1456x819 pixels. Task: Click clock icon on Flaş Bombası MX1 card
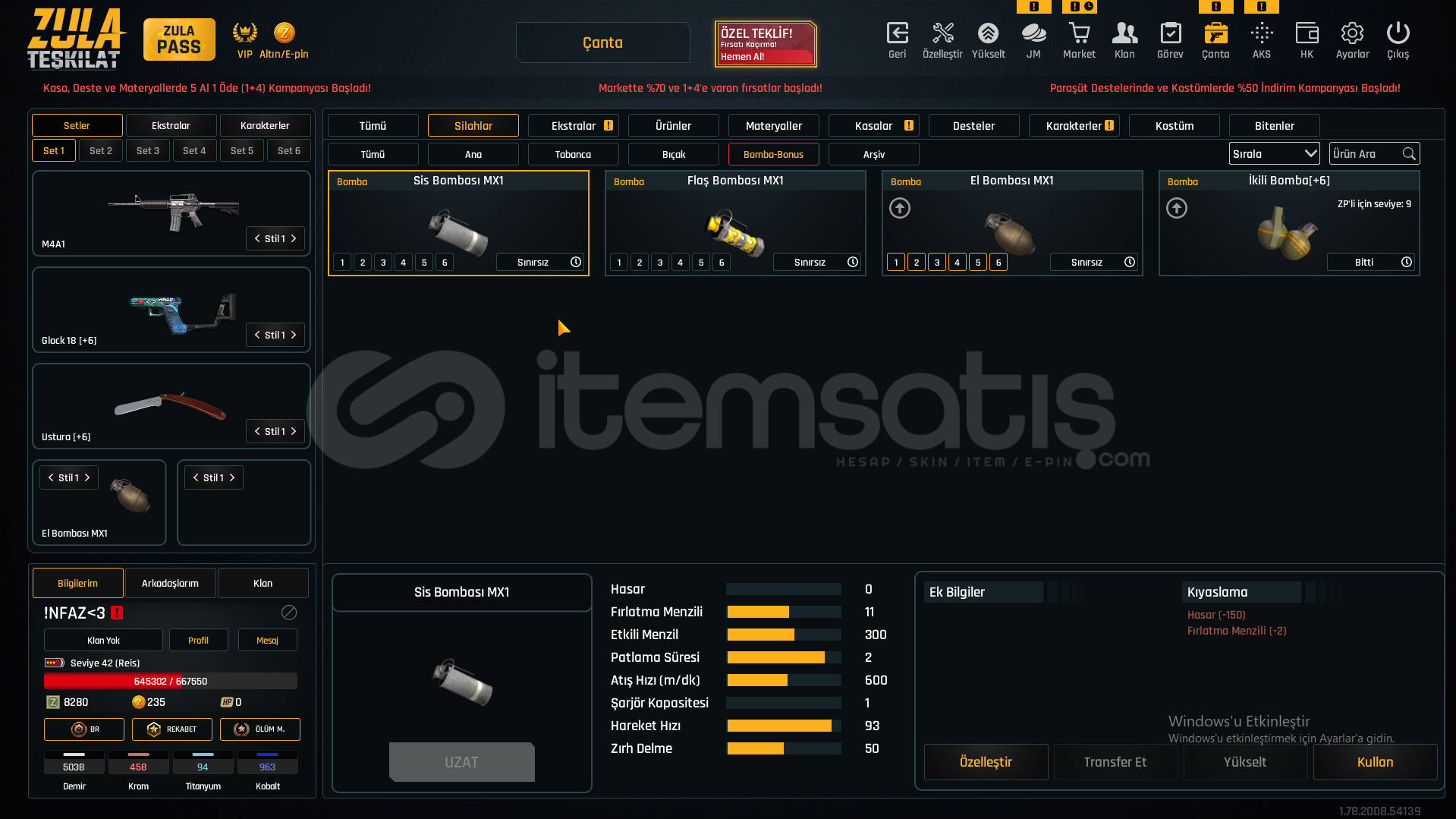pos(853,262)
